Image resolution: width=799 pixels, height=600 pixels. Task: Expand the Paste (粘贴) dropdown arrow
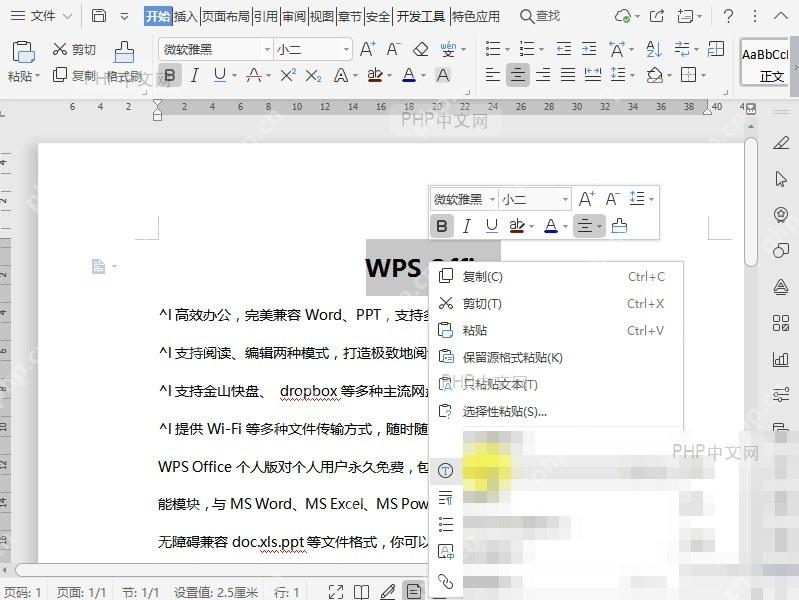click(x=37, y=76)
